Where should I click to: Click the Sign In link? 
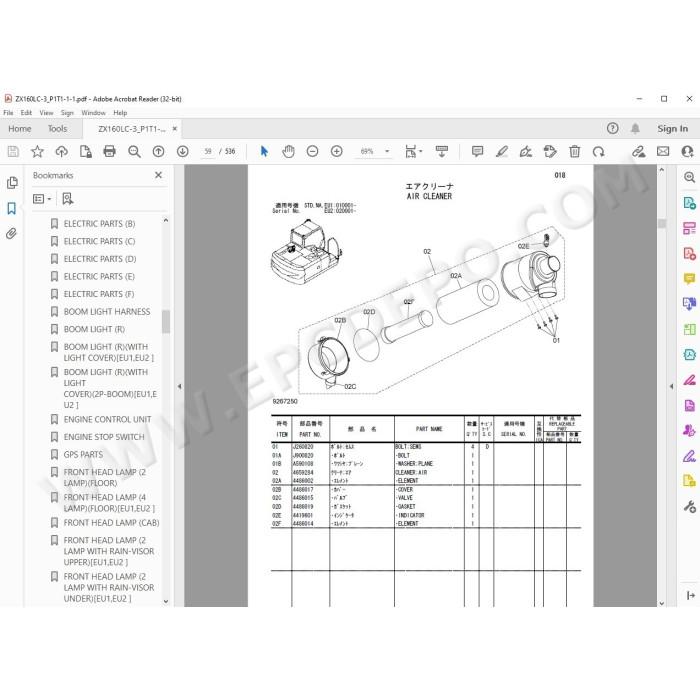(x=672, y=129)
